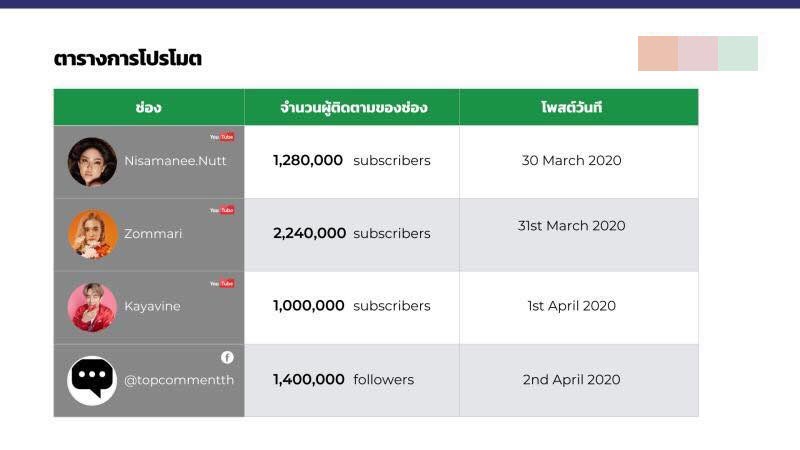The width and height of the screenshot is (800, 450).
Task: Select the Nisamanee.Nutt profile avatar
Action: pyautogui.click(x=92, y=162)
